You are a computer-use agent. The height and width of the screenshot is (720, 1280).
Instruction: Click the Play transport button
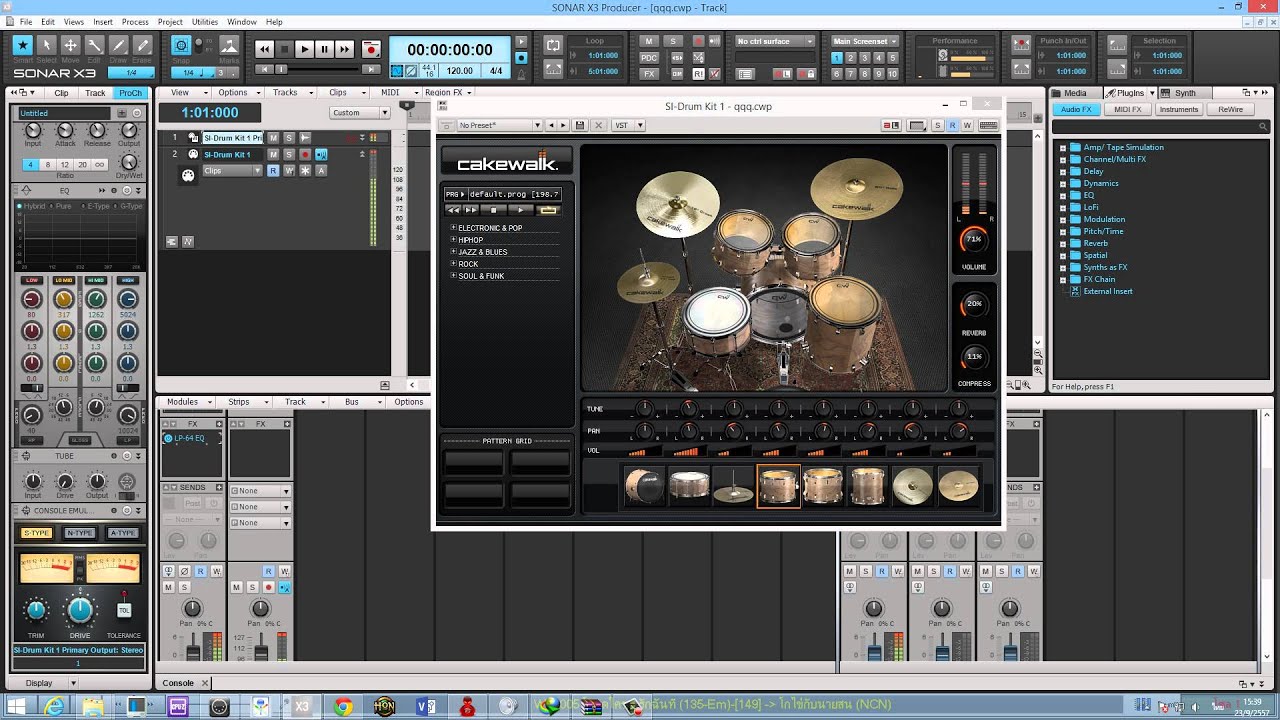pos(304,49)
